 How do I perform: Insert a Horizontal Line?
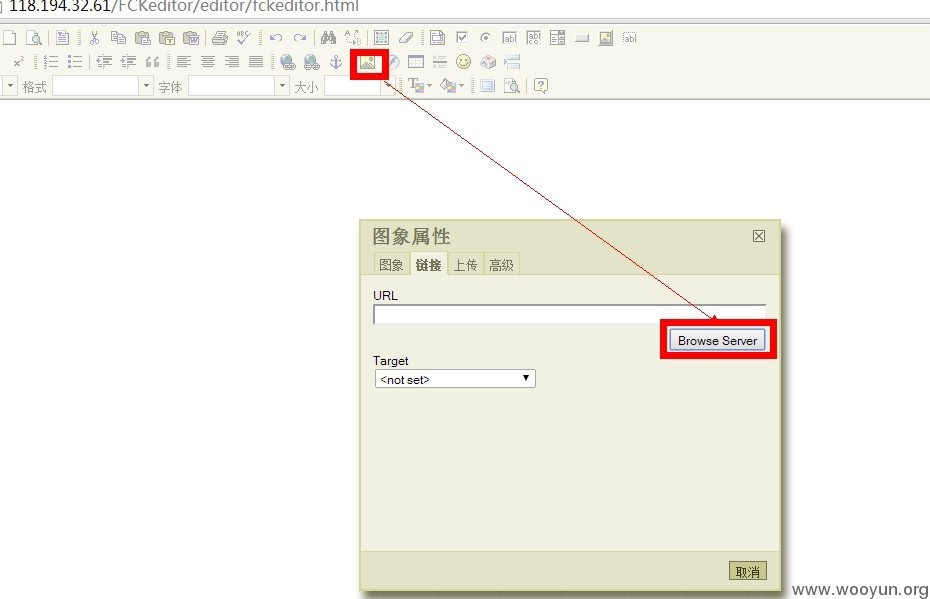(439, 62)
